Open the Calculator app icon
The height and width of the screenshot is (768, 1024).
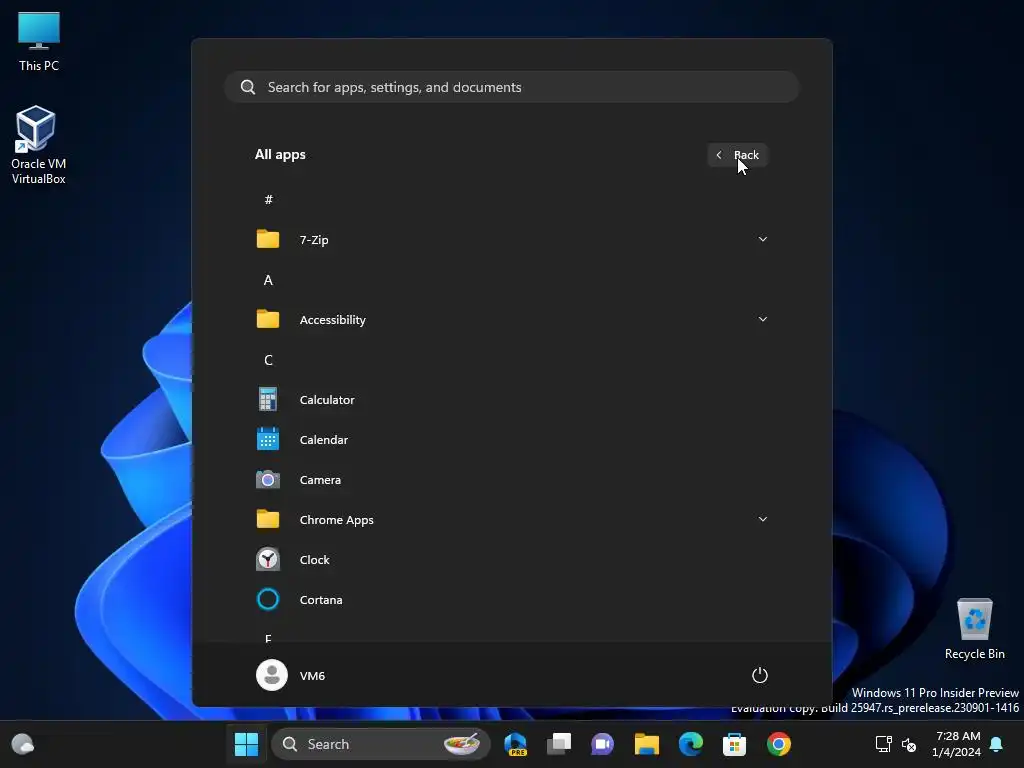coord(268,400)
